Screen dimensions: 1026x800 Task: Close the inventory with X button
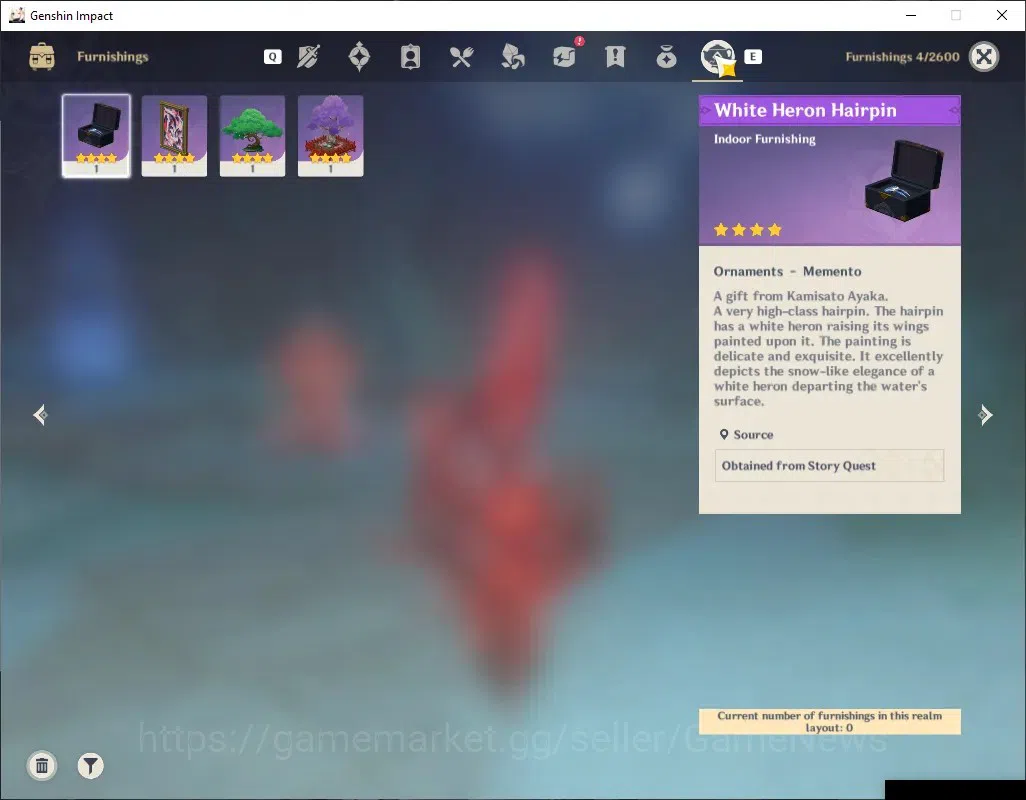coord(984,57)
